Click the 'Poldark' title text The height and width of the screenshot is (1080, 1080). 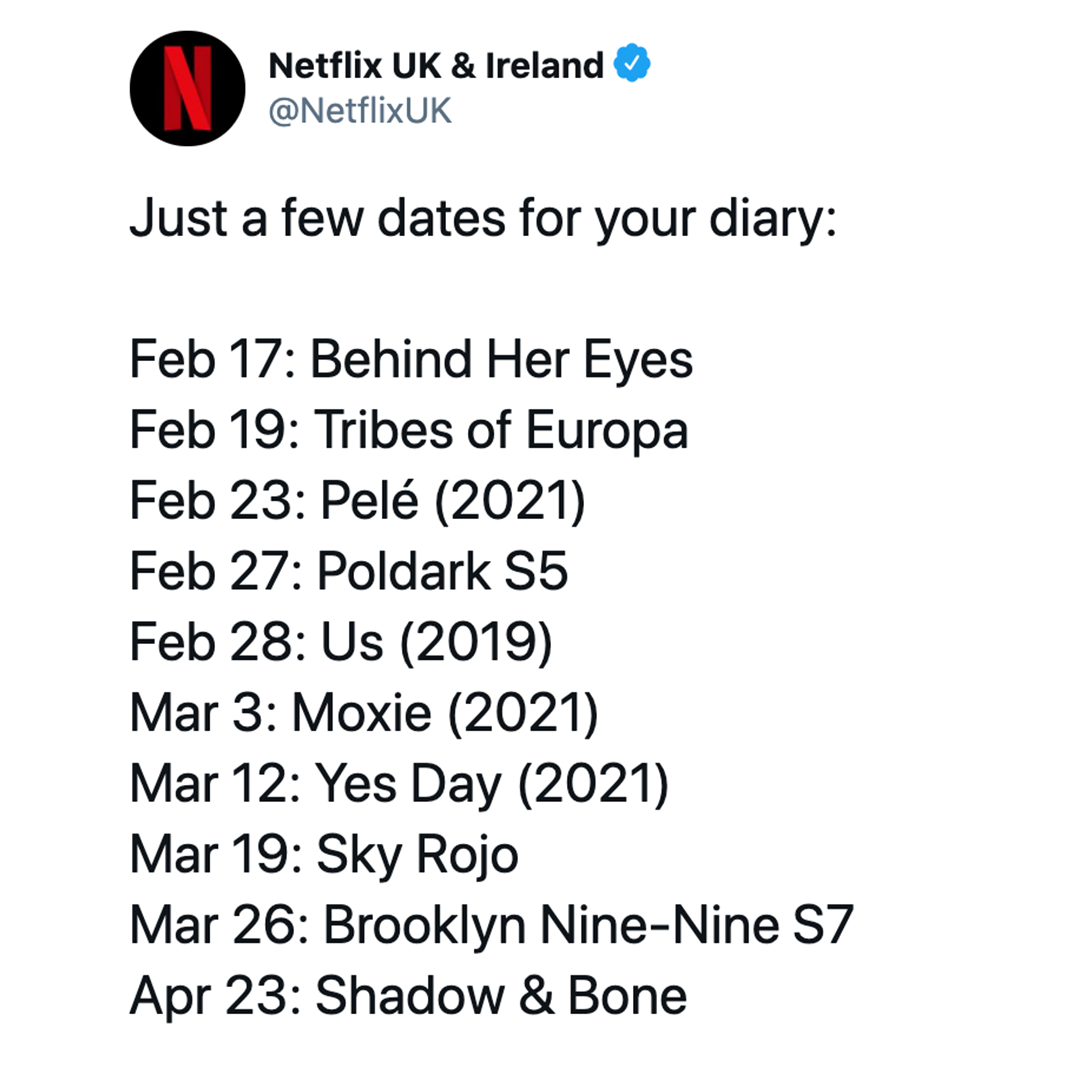(x=404, y=572)
